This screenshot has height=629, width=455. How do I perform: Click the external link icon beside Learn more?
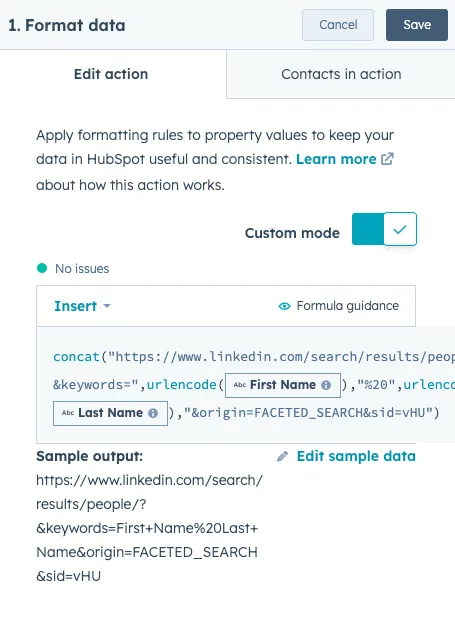point(387,159)
